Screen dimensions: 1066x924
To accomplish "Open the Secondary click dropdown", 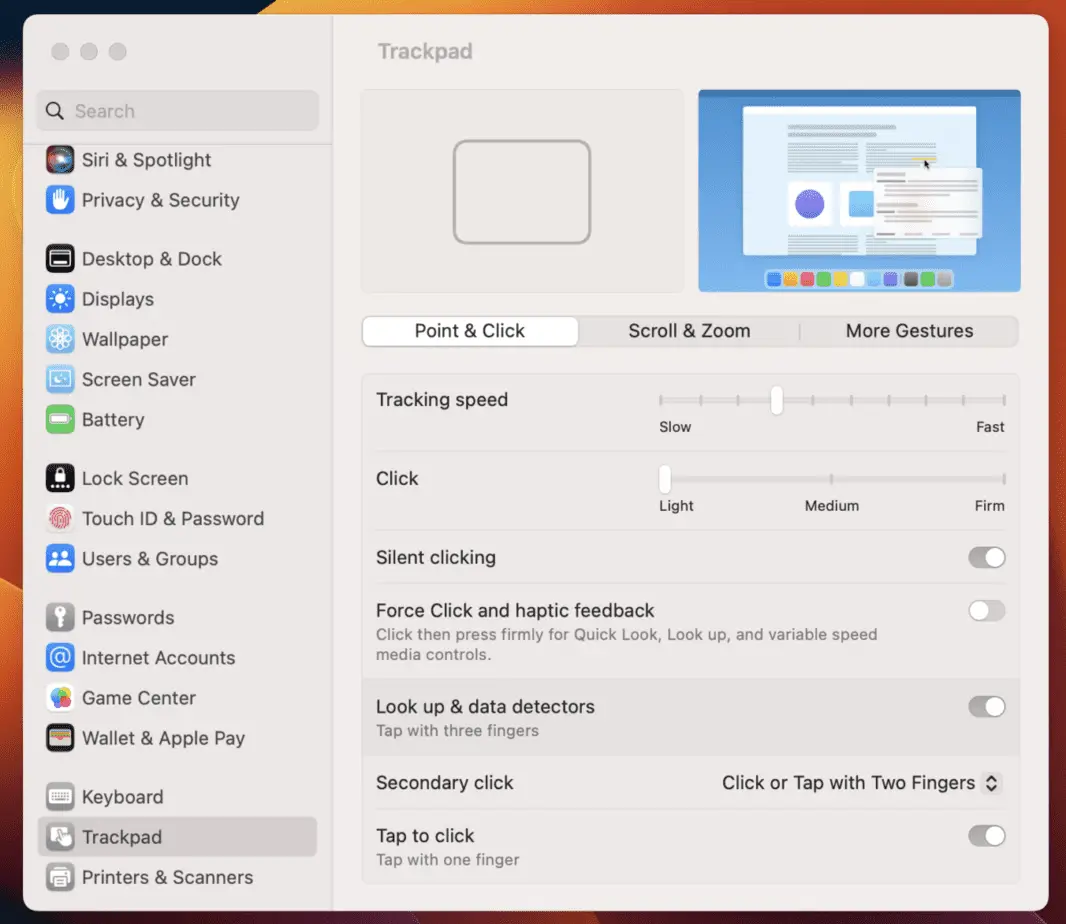I will (860, 783).
